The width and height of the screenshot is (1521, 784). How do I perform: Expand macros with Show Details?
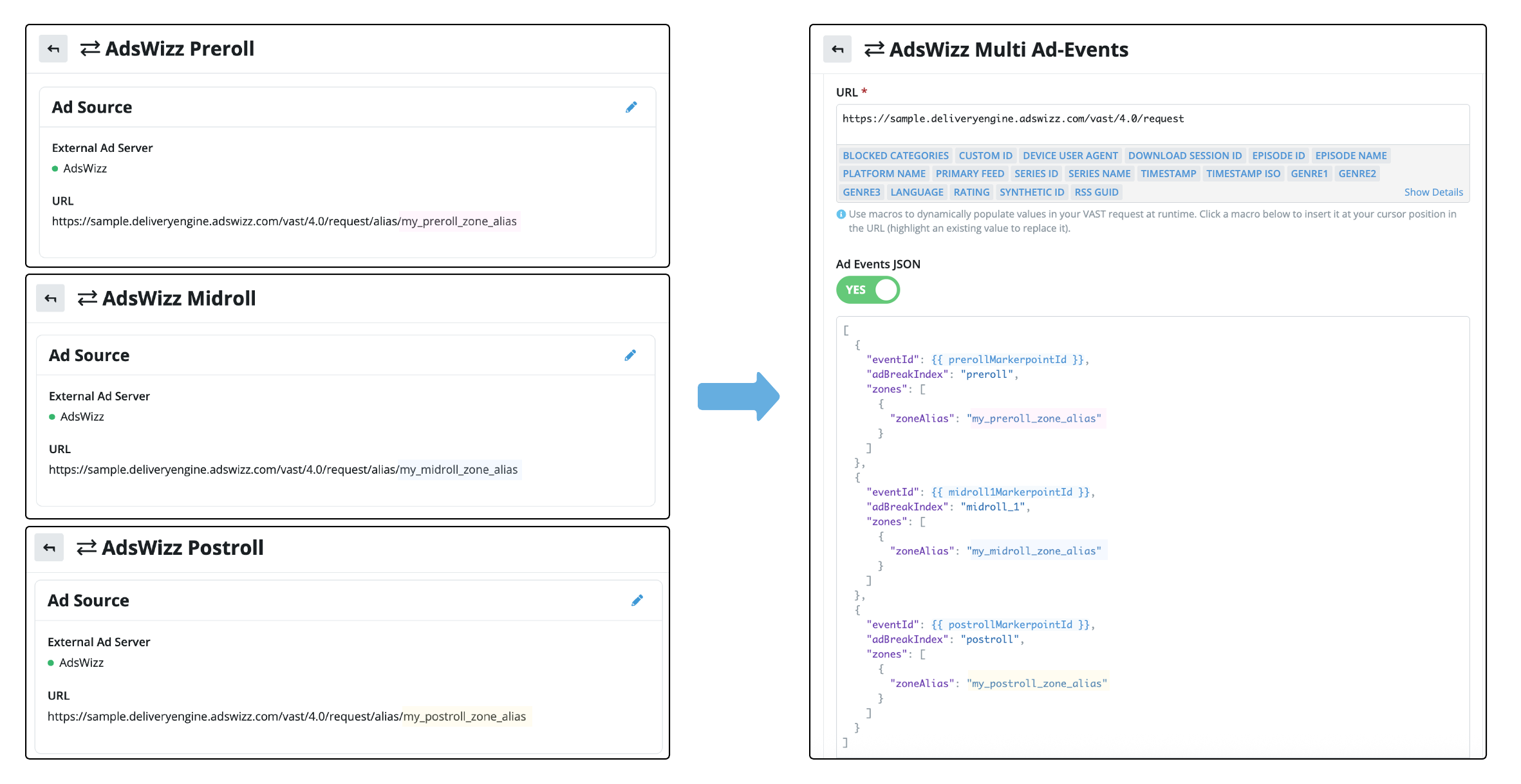1433,192
